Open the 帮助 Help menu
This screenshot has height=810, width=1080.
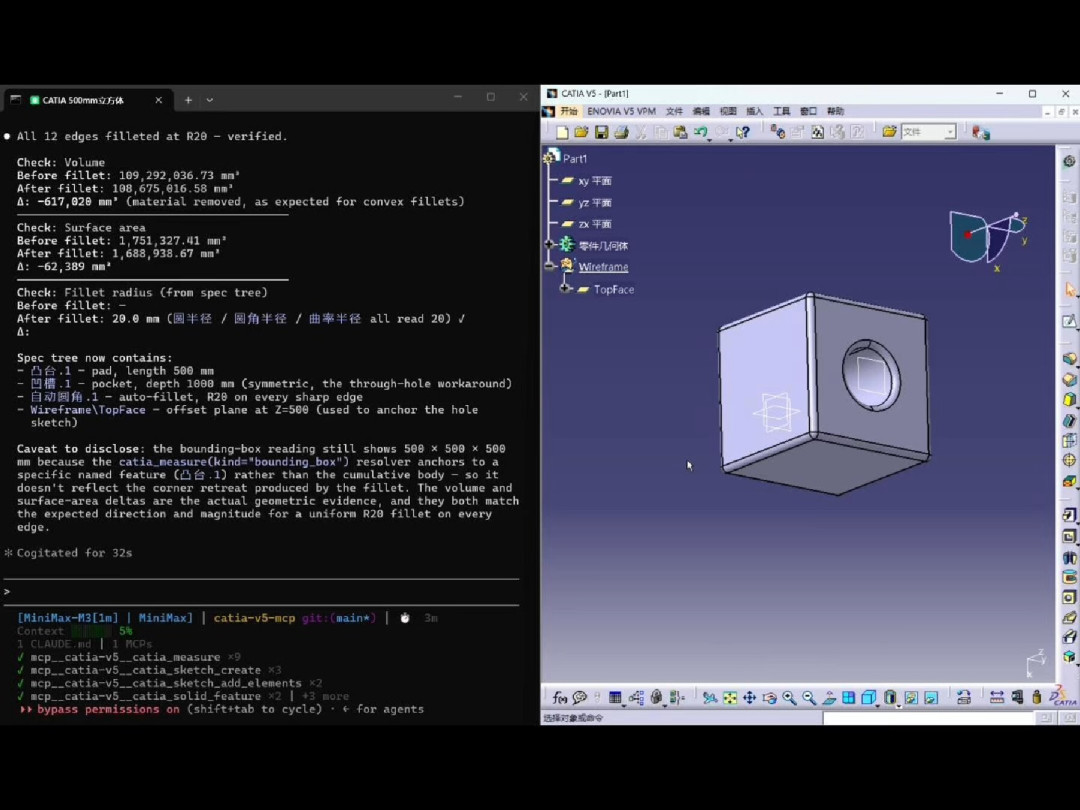click(835, 111)
